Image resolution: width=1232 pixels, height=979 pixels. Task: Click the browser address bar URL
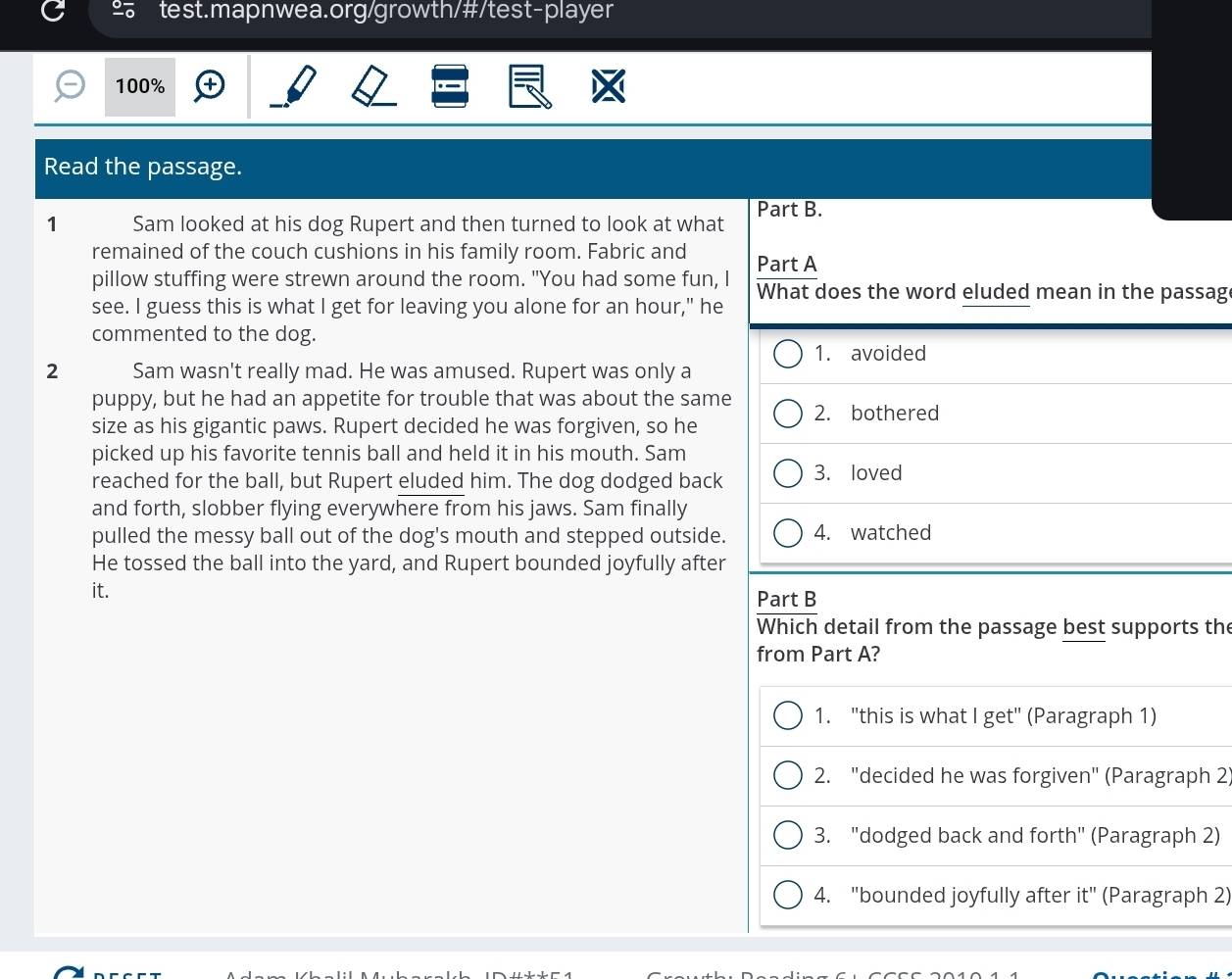pos(386,11)
